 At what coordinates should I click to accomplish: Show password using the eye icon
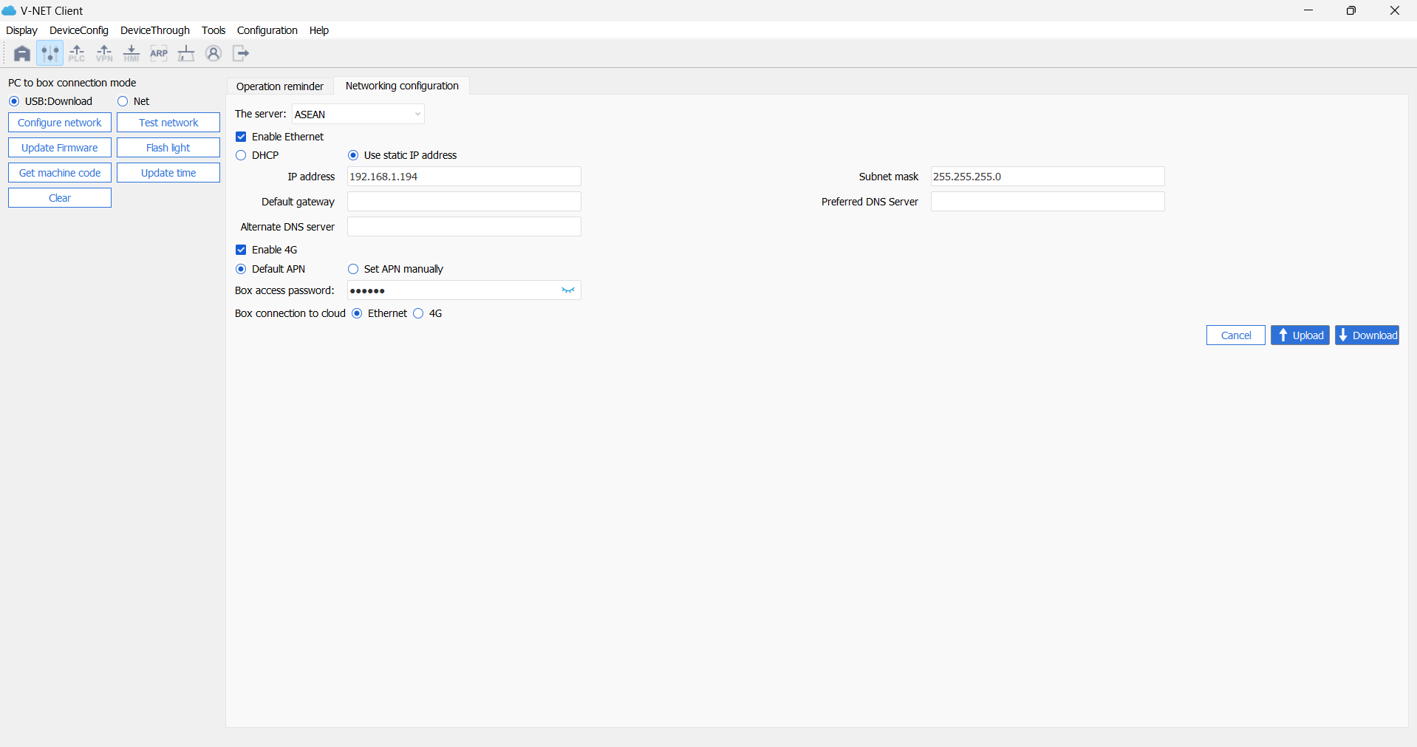[x=568, y=291]
